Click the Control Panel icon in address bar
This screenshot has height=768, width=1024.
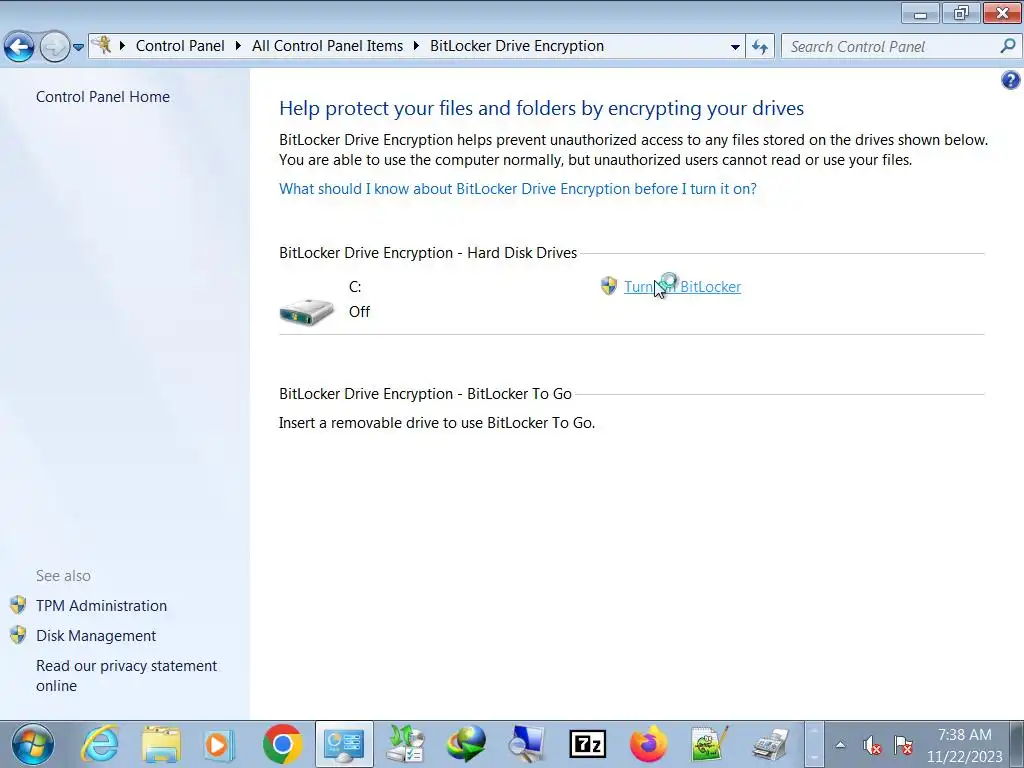coord(102,46)
